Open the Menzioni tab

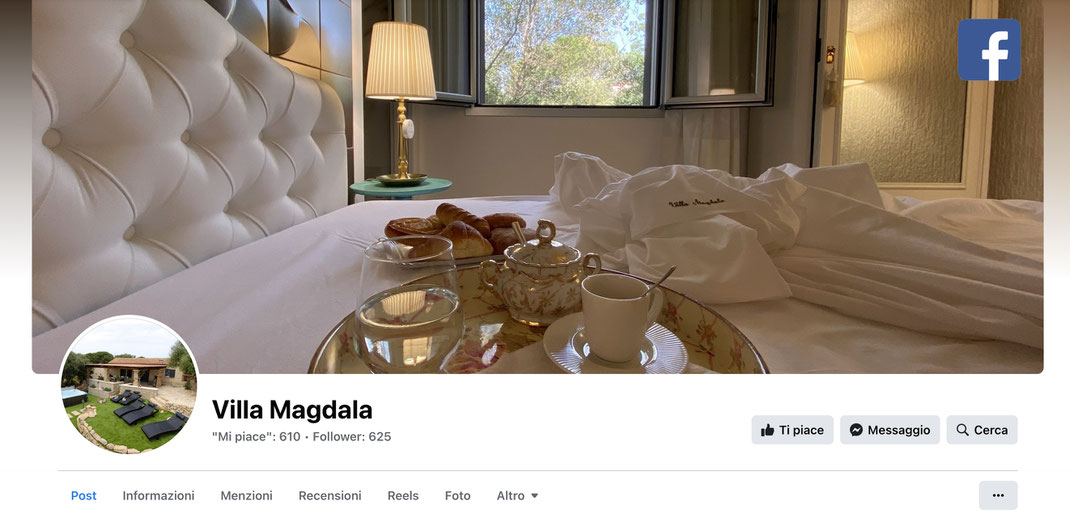click(246, 496)
